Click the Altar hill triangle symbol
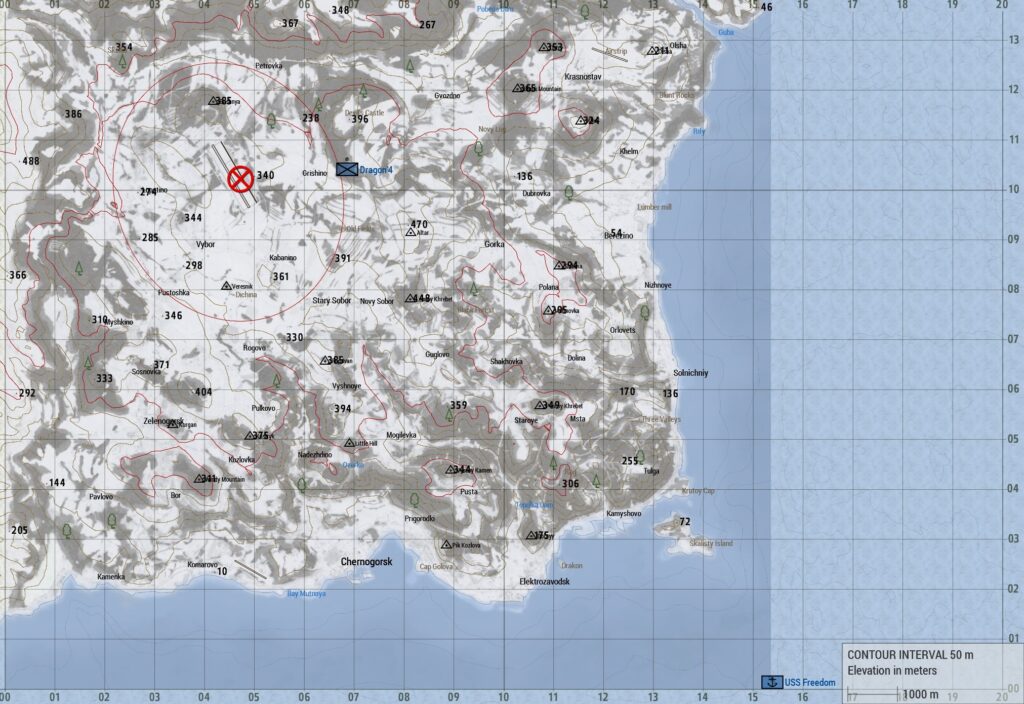Image resolution: width=1024 pixels, height=704 pixels. coord(411,232)
